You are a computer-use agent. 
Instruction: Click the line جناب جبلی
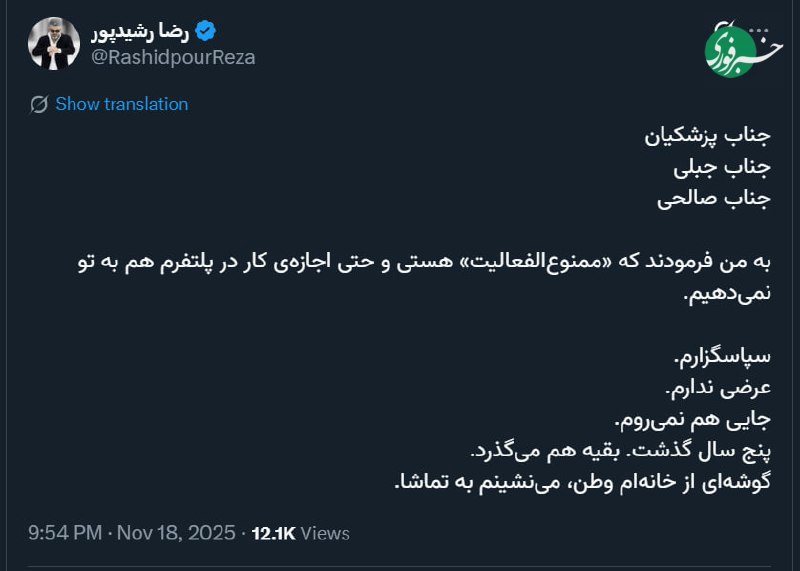[731, 167]
